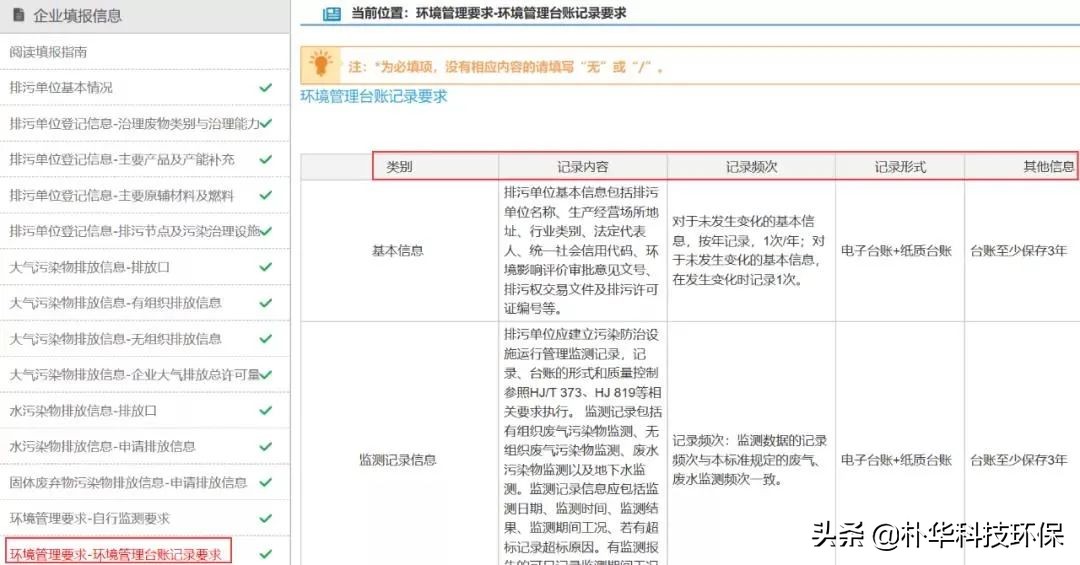Screen dimensions: 1080x565
Task: Click checkmark next to 排污单位基本情况
Action: point(265,88)
